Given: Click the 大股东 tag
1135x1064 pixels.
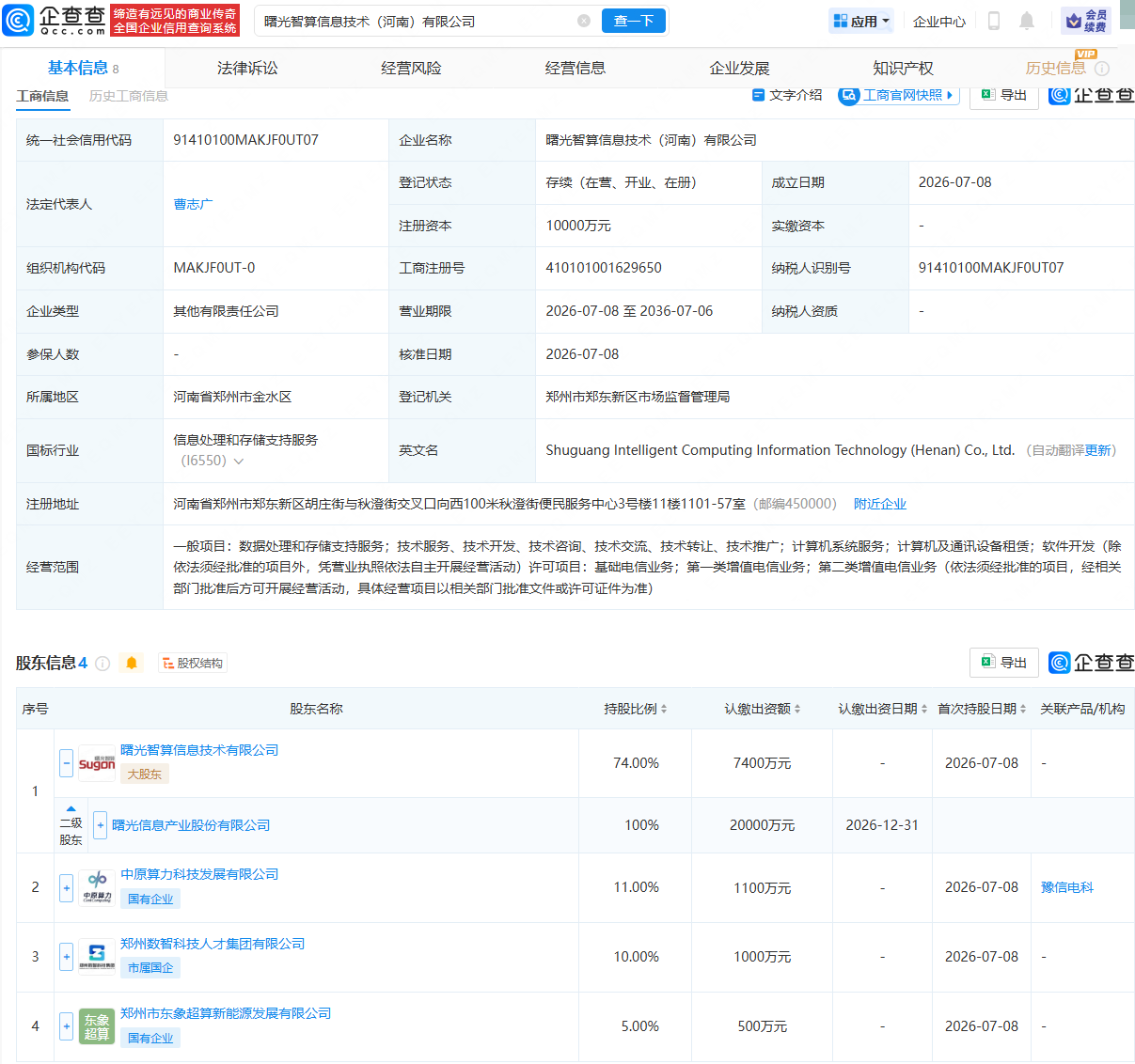Looking at the screenshot, I should click(x=144, y=775).
